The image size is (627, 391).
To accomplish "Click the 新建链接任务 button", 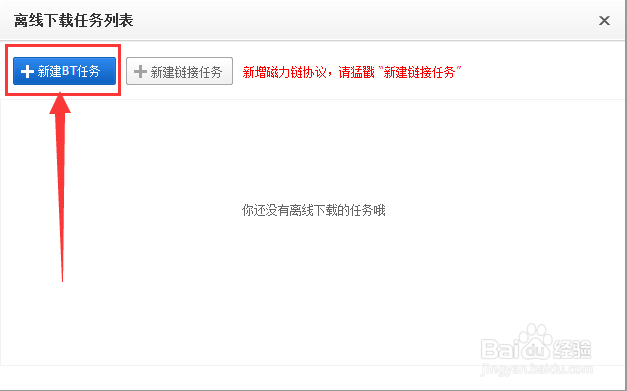I will (179, 72).
